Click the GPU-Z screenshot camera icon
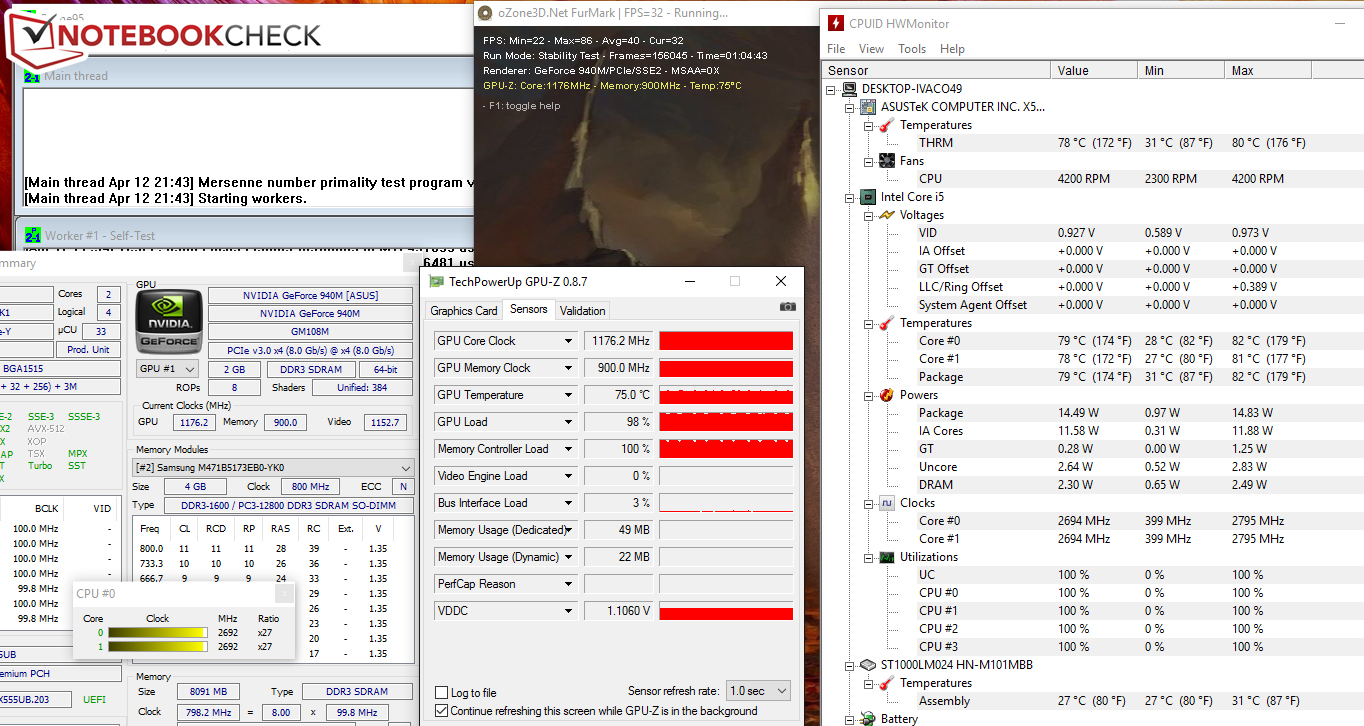 [787, 306]
